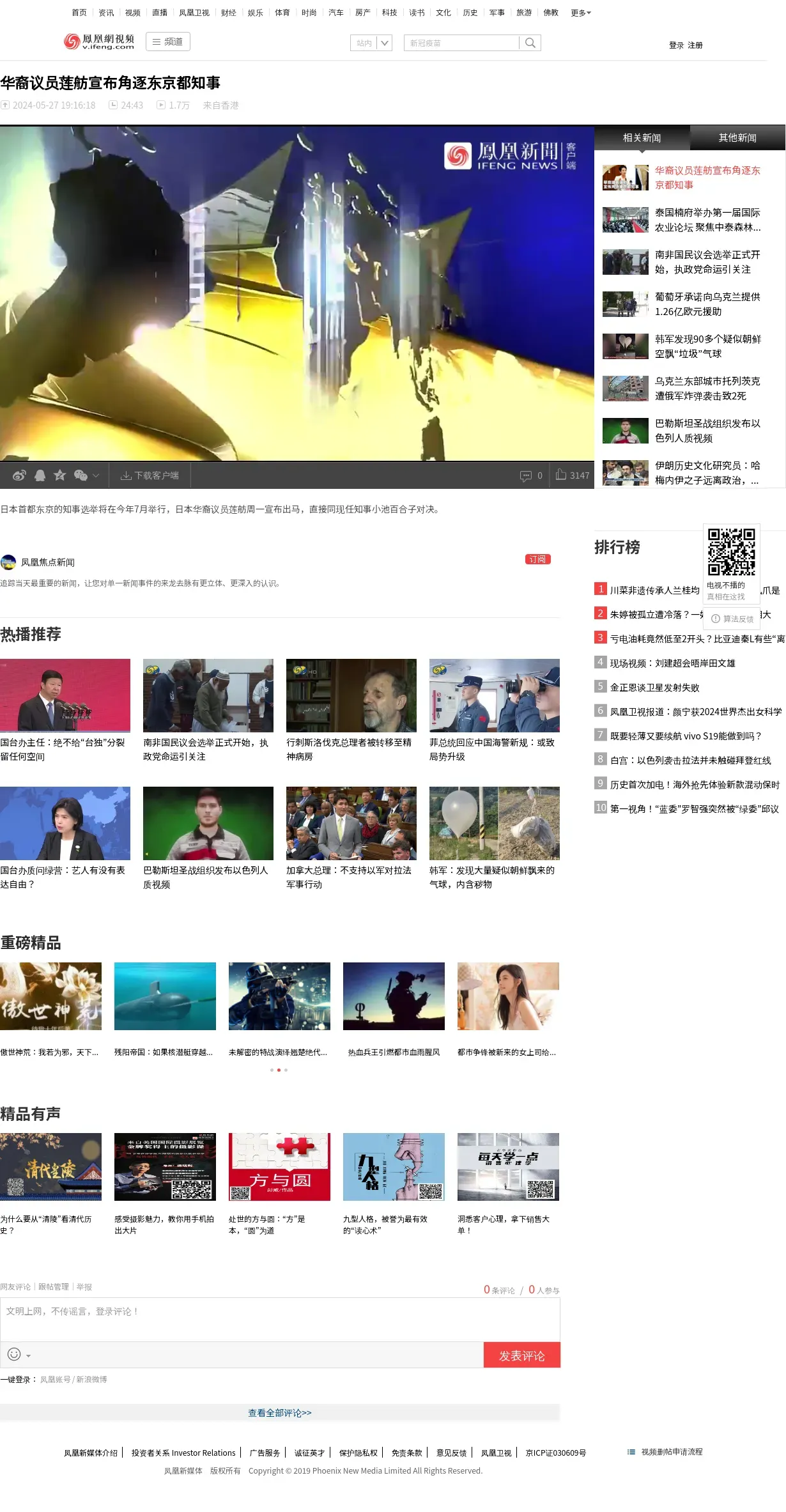Click 发表评论 submit button
The image size is (786, 1512).
coord(521,1355)
